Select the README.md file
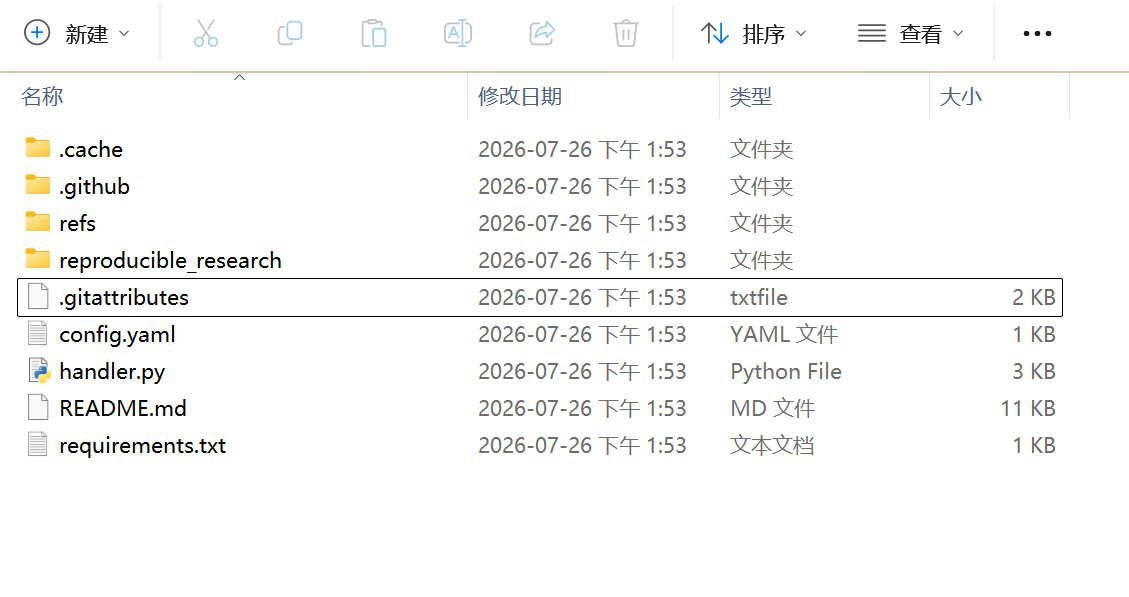 [540, 408]
